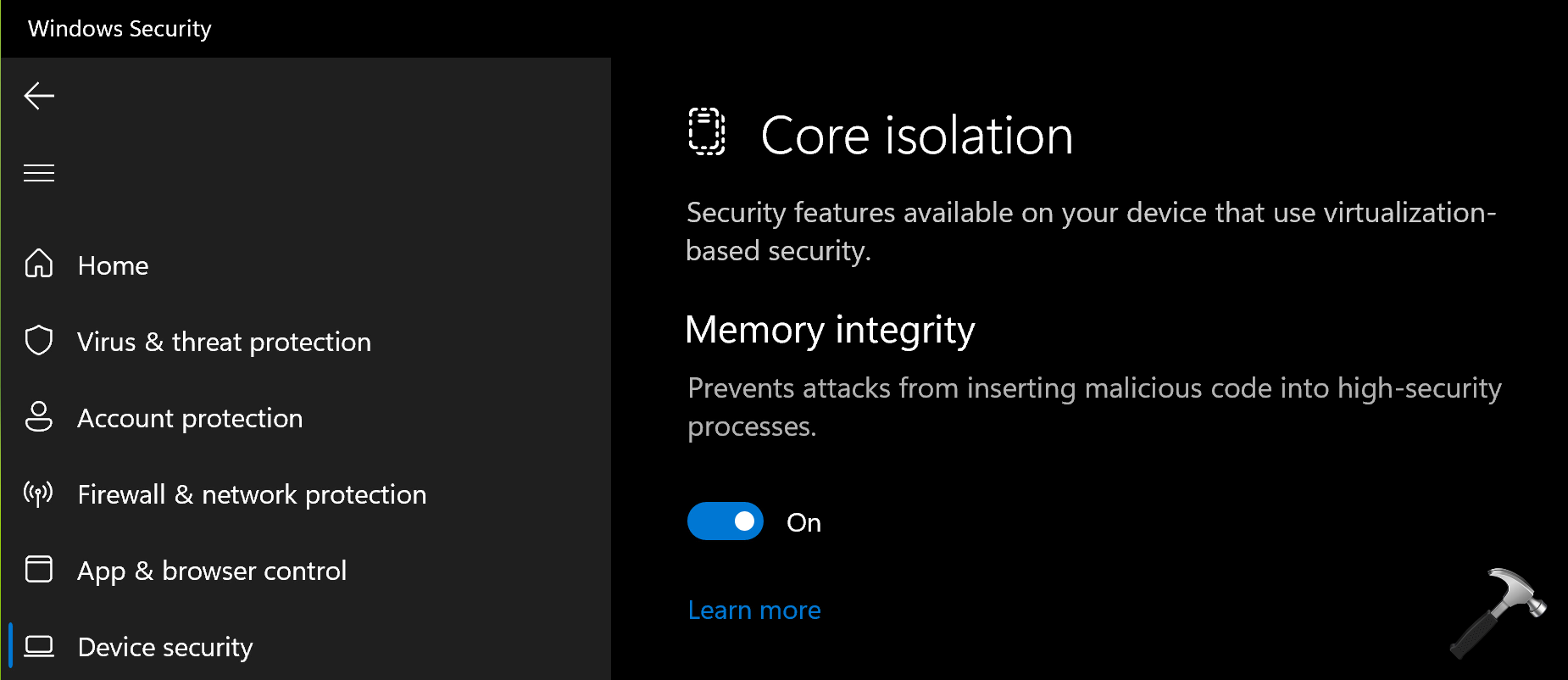Viewport: 1568px width, 680px height.
Task: Go to Home in the sidebar
Action: [113, 265]
